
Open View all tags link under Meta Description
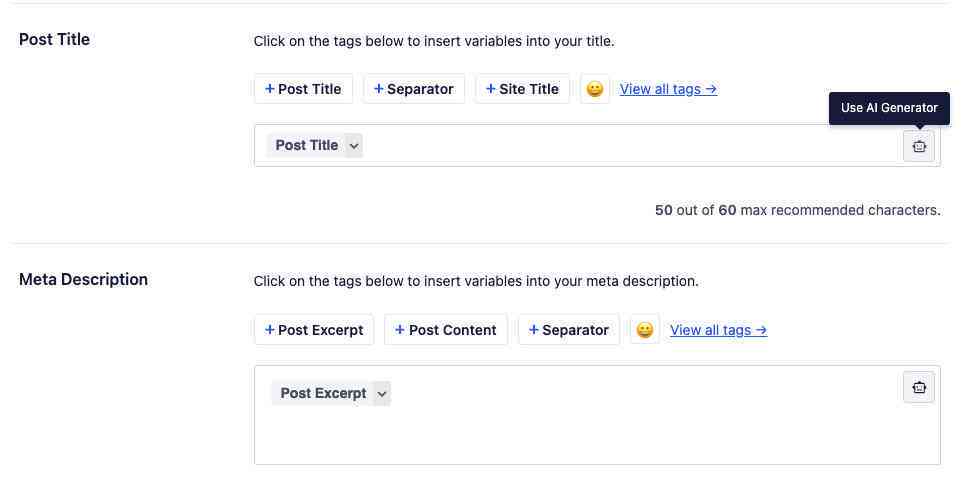pos(718,330)
